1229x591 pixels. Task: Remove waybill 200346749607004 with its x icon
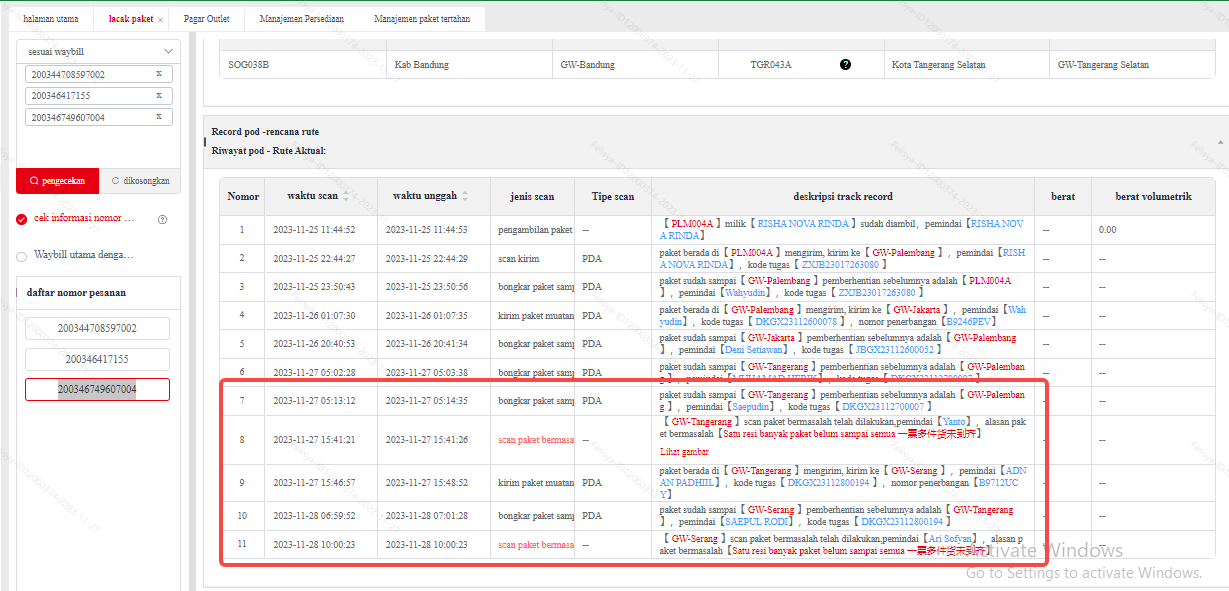[159, 117]
